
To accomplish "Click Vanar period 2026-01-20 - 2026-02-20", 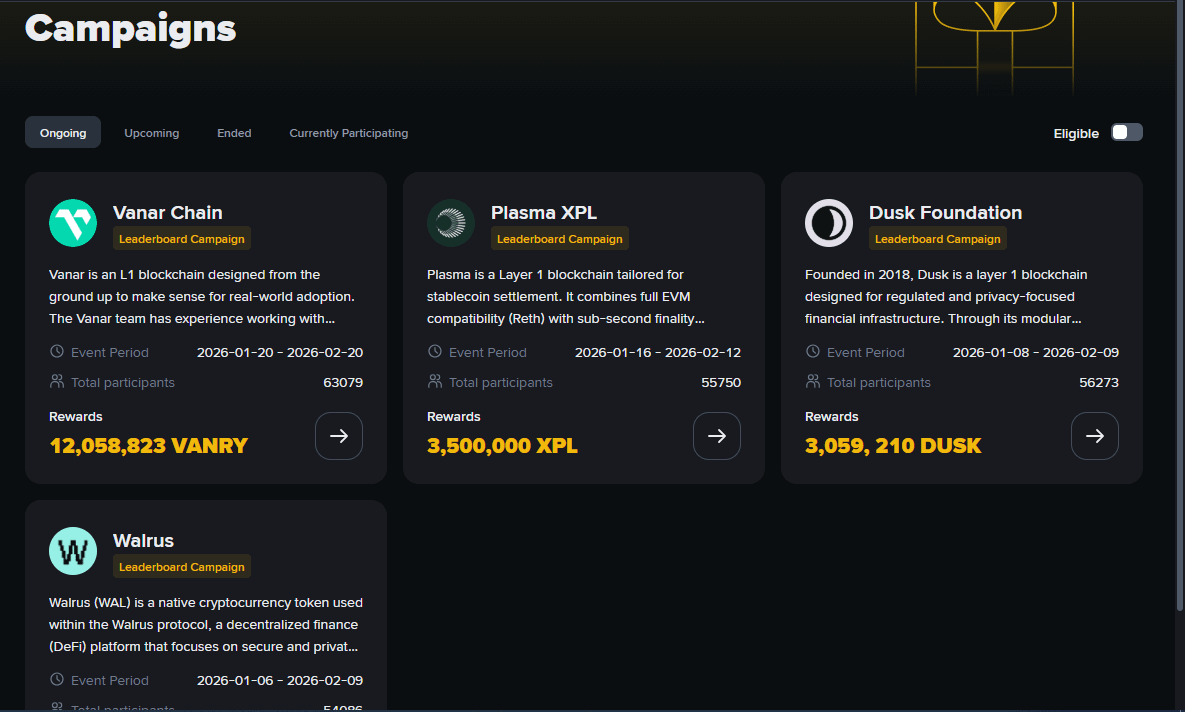I will coord(280,352).
